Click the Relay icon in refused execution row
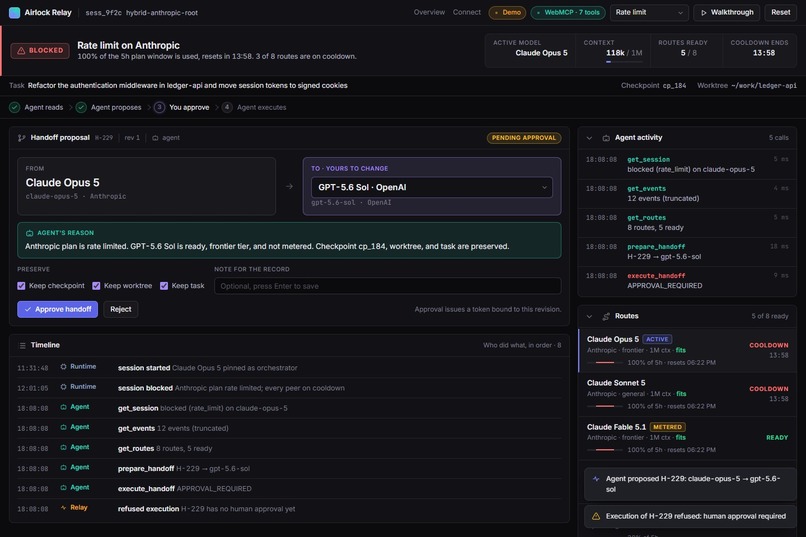806x537 pixels. 63,508
